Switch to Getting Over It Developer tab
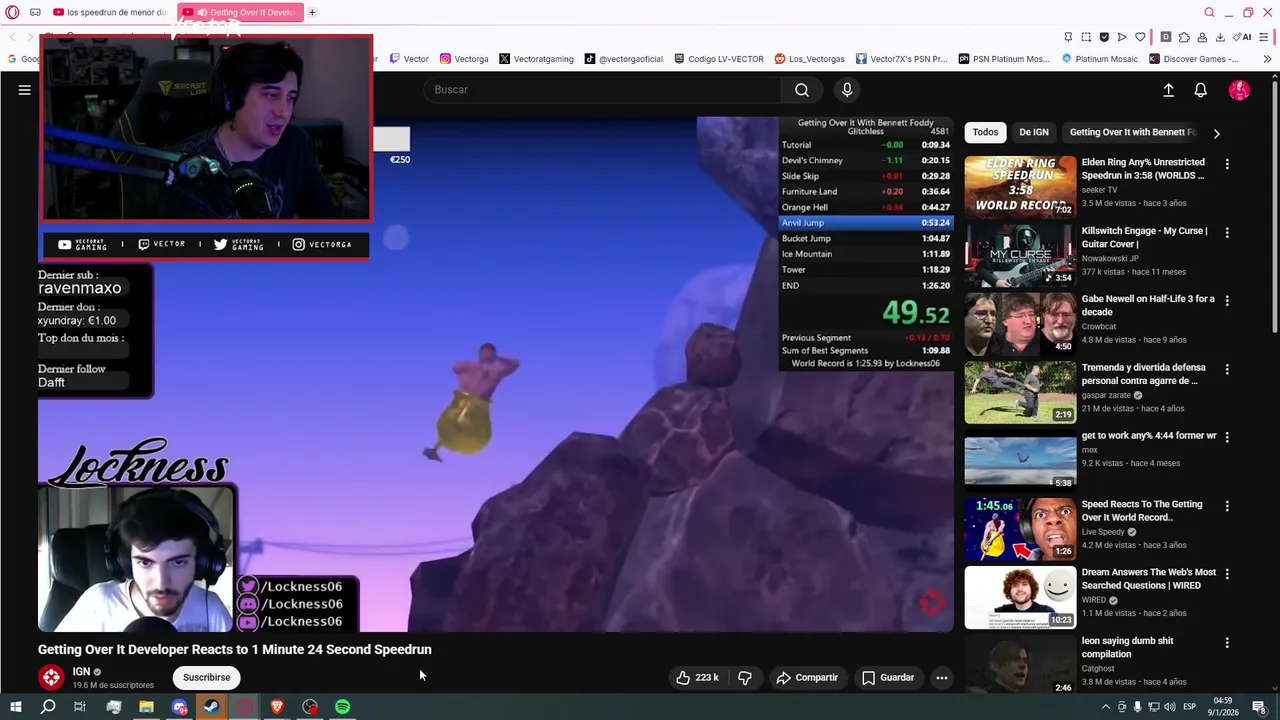This screenshot has height=720, width=1280. tap(242, 12)
